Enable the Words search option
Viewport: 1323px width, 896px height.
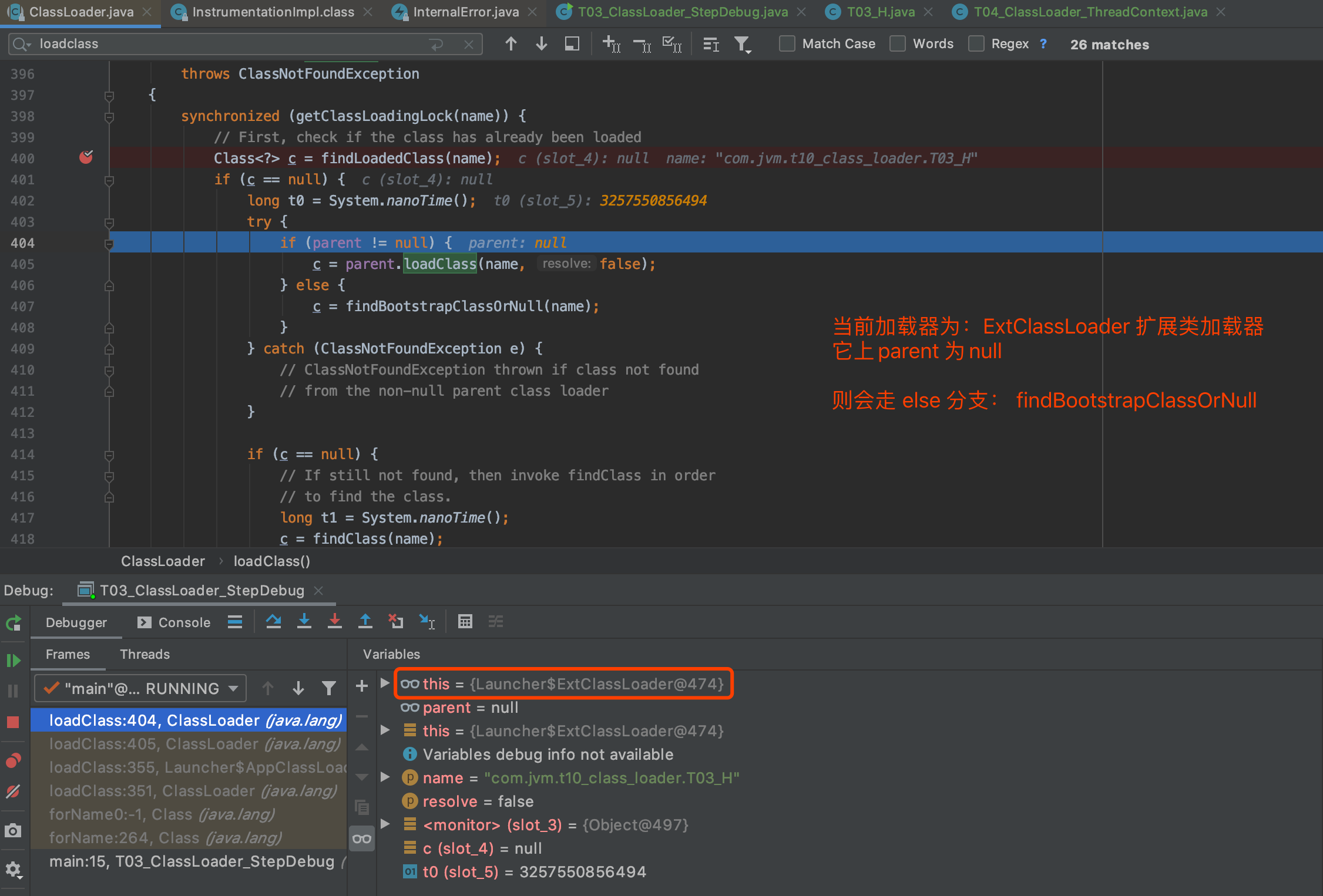tap(897, 44)
